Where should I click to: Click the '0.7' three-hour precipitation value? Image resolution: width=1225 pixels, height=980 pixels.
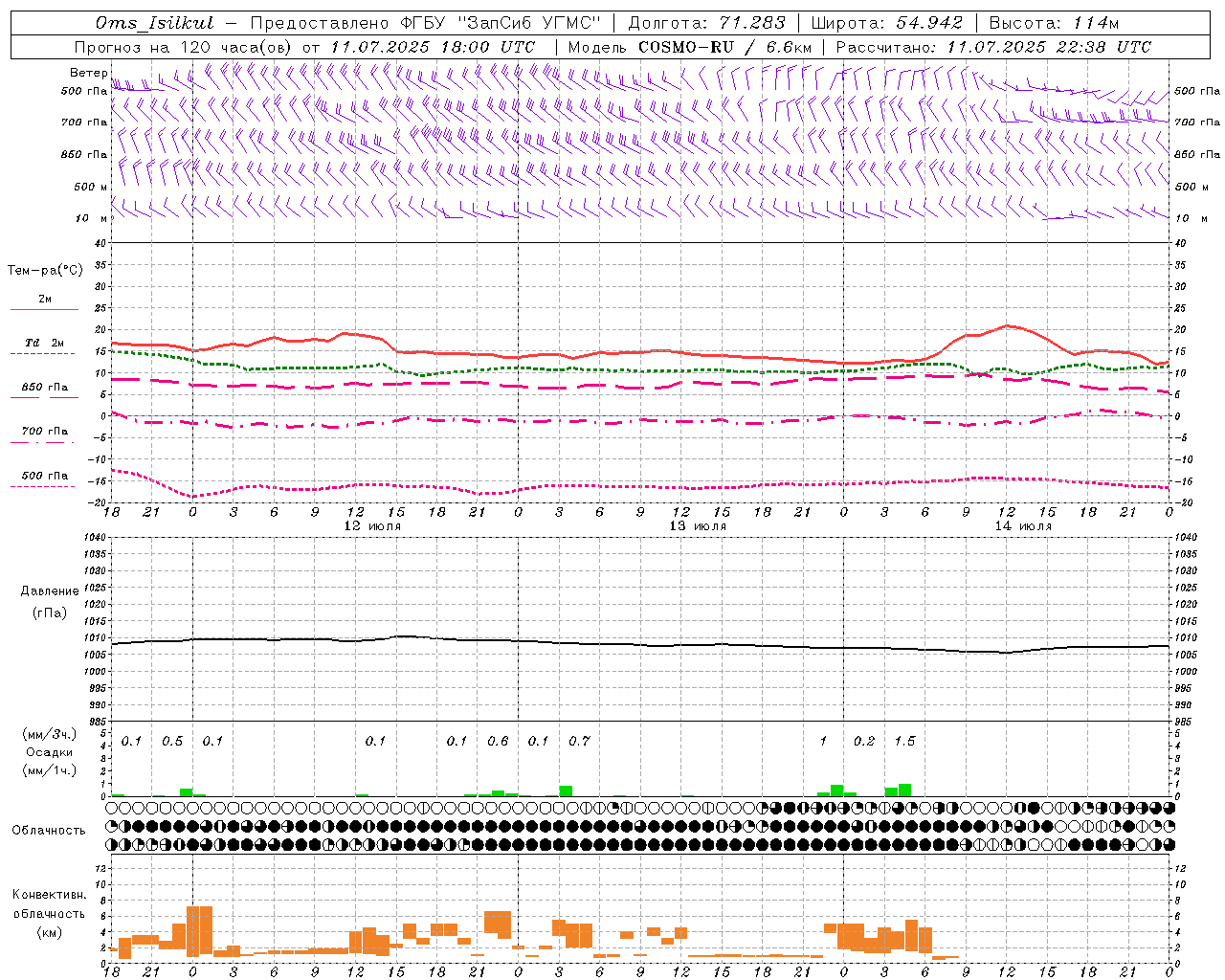tap(579, 741)
